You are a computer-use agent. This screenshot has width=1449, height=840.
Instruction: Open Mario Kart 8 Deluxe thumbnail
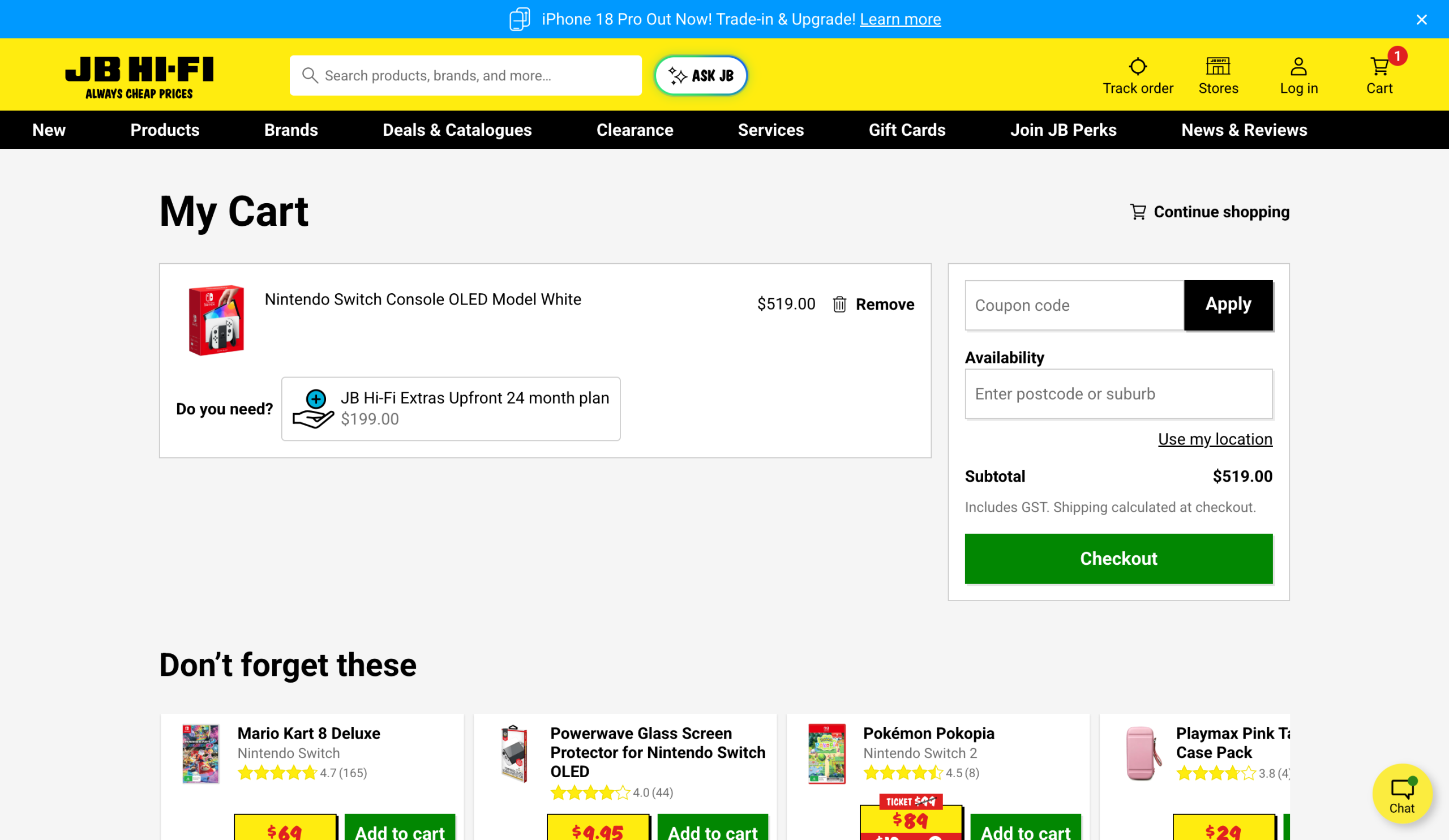pos(201,753)
